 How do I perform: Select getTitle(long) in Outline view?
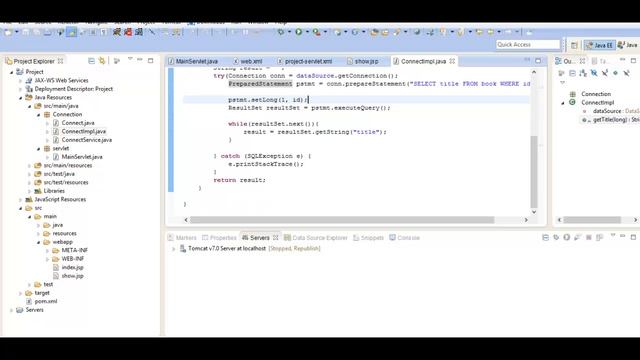(611, 120)
